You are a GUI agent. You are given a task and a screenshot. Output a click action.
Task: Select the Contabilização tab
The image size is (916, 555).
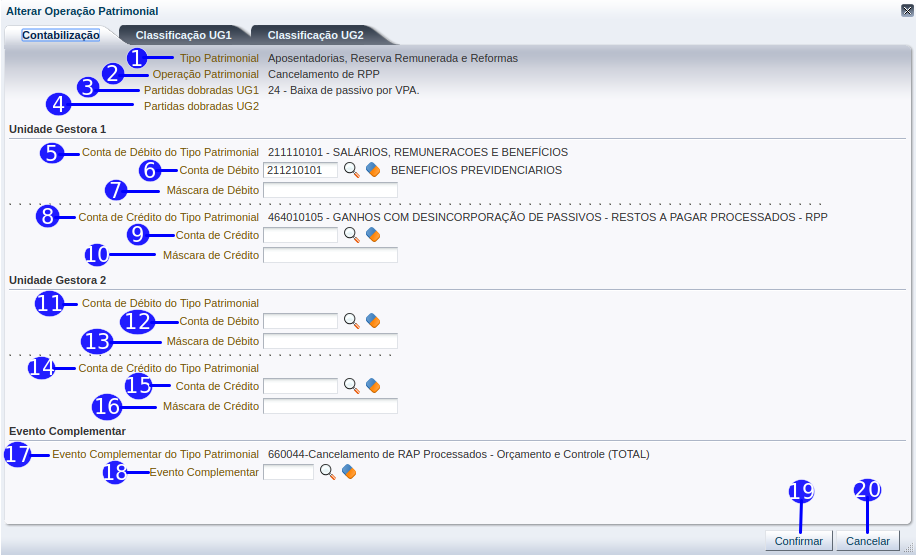(60, 35)
